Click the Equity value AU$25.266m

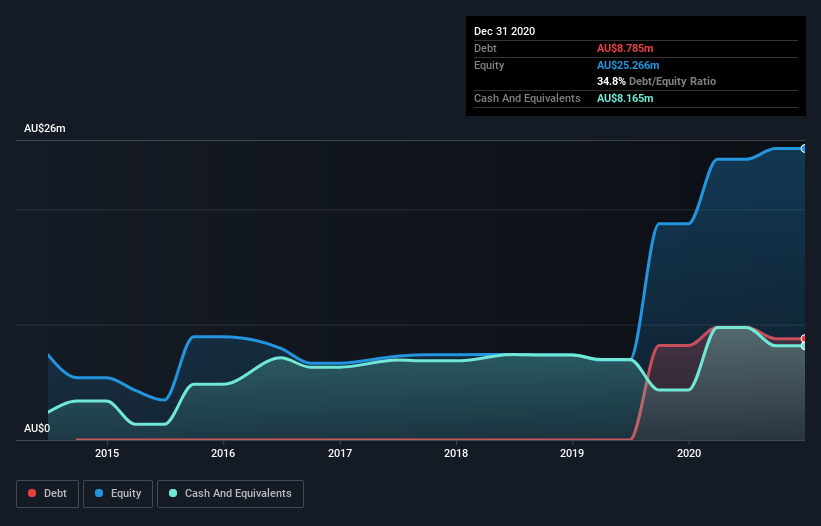[628, 65]
